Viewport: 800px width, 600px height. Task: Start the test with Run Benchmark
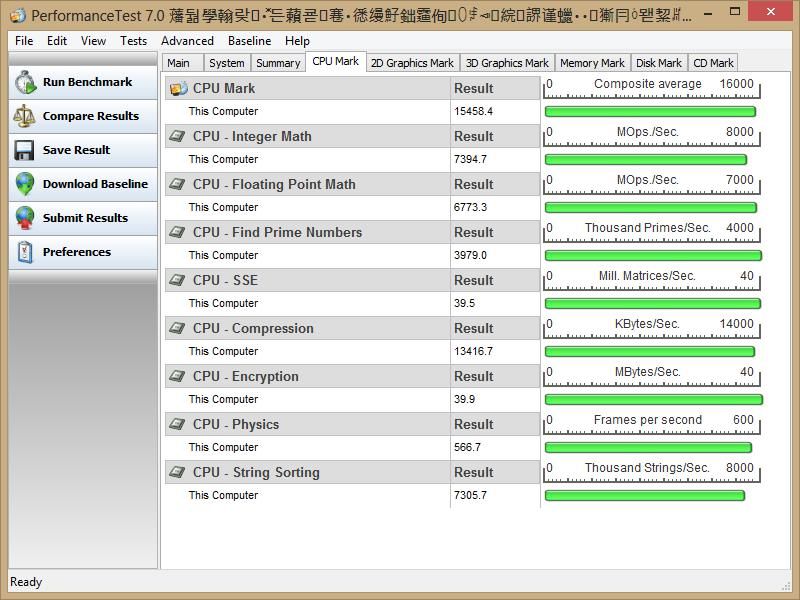pos(83,83)
